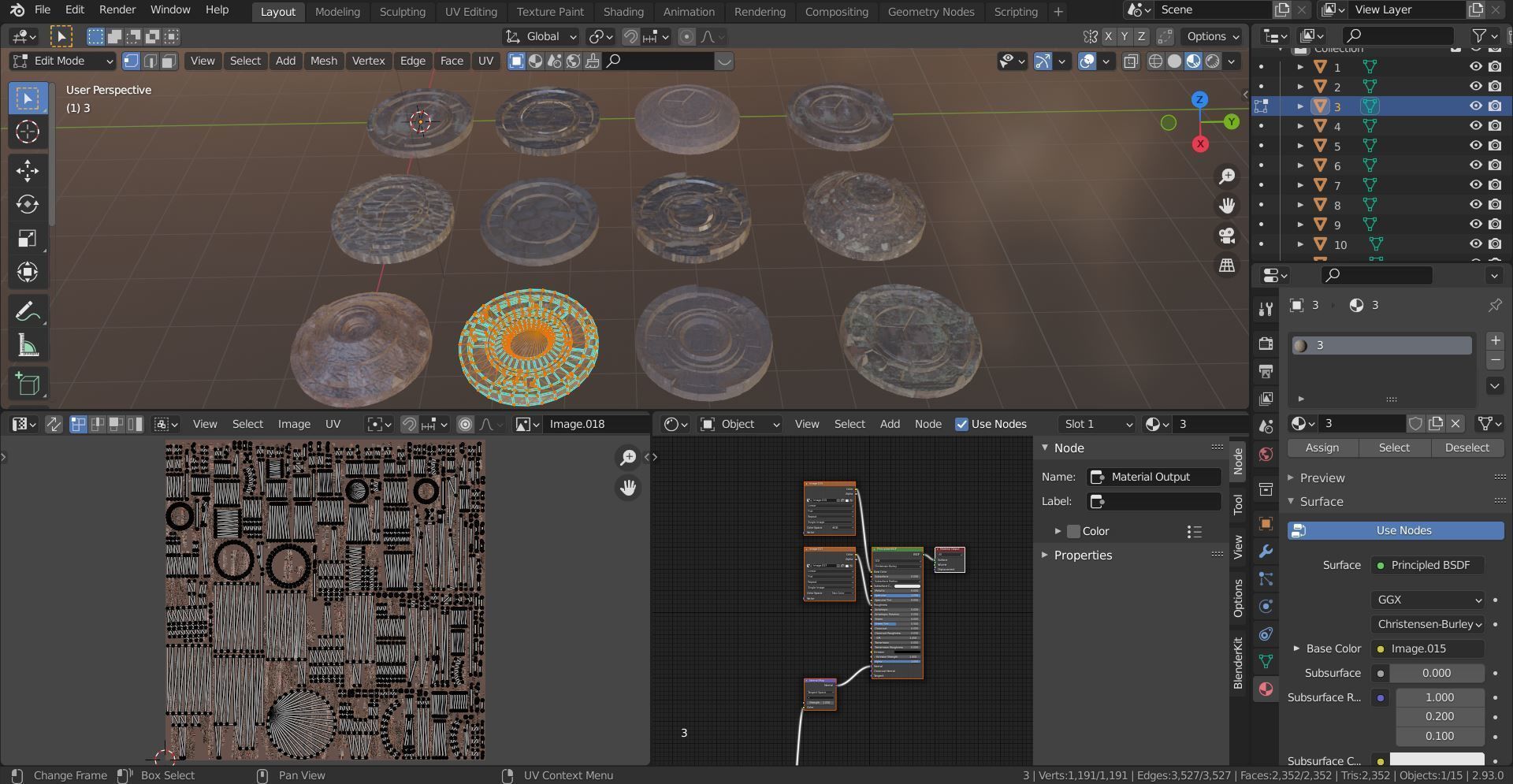Expand object 5 in the outliner
This screenshot has height=784, width=1513.
[1300, 146]
